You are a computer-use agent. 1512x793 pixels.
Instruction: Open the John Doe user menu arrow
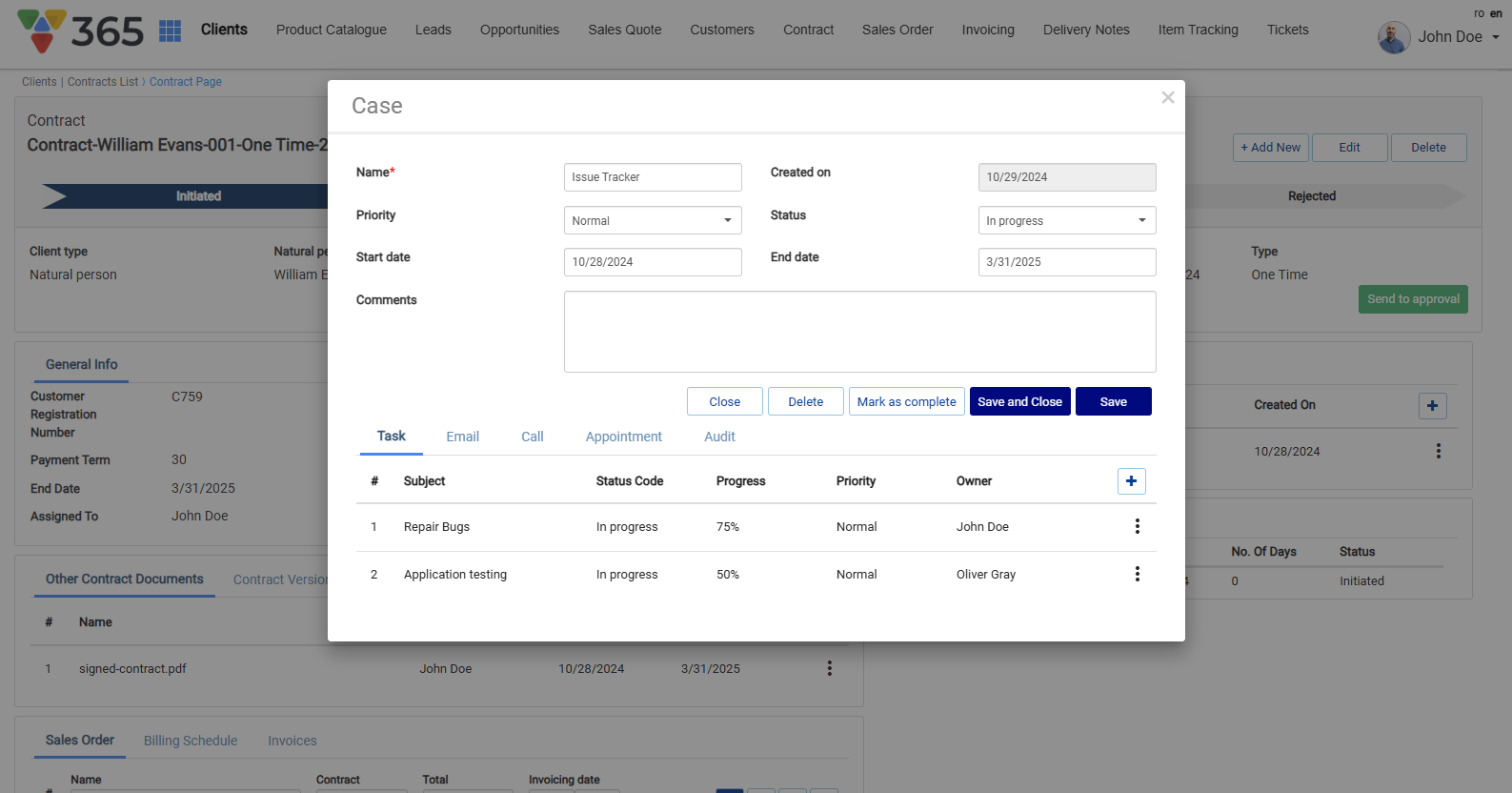(1495, 37)
